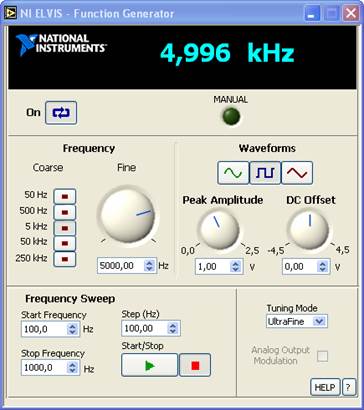Stop the frequency sweep with the red square button
This screenshot has height=410, width=364.
[x=195, y=365]
